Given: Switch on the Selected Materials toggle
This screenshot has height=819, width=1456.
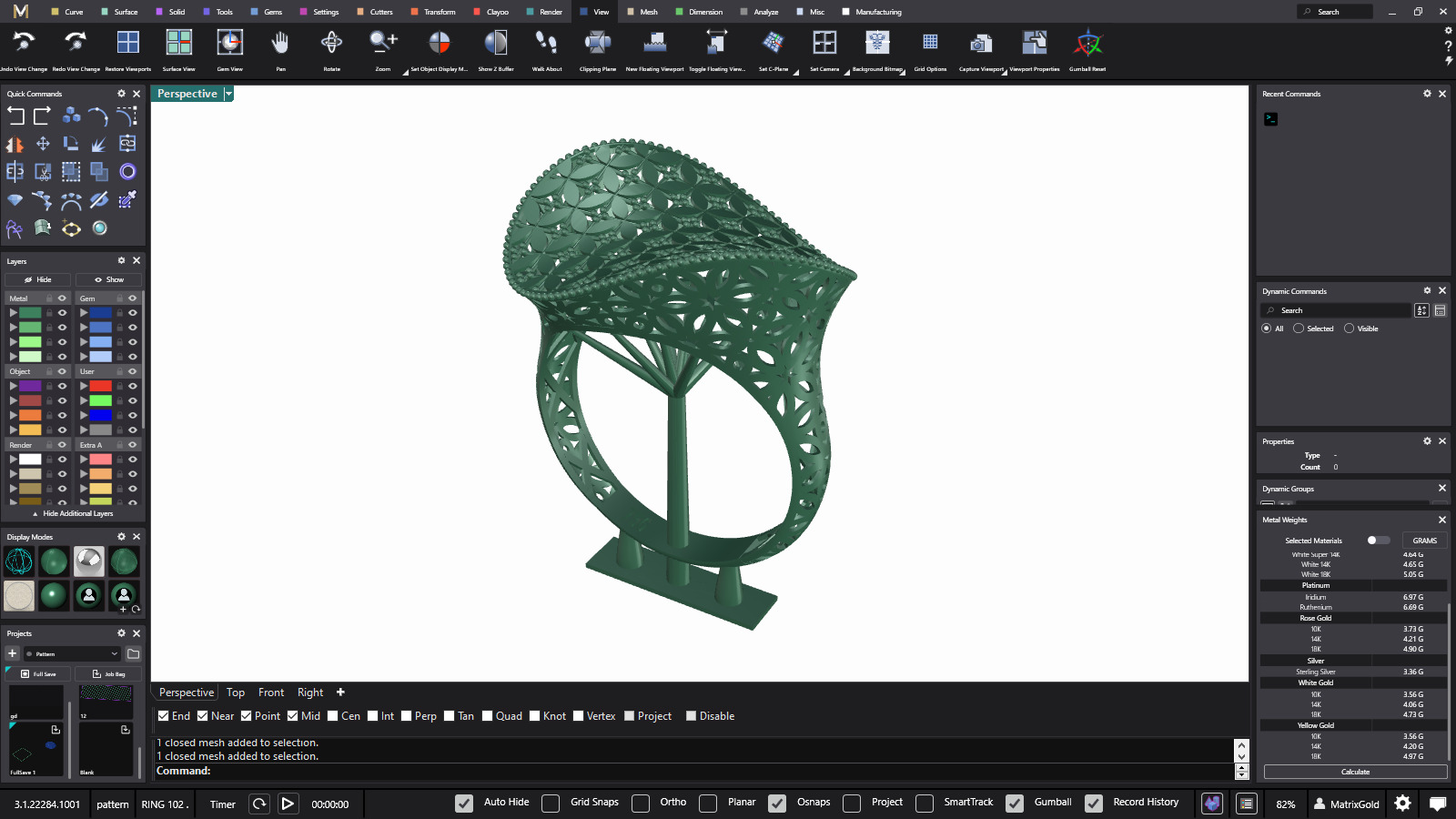Looking at the screenshot, I should pyautogui.click(x=1378, y=541).
